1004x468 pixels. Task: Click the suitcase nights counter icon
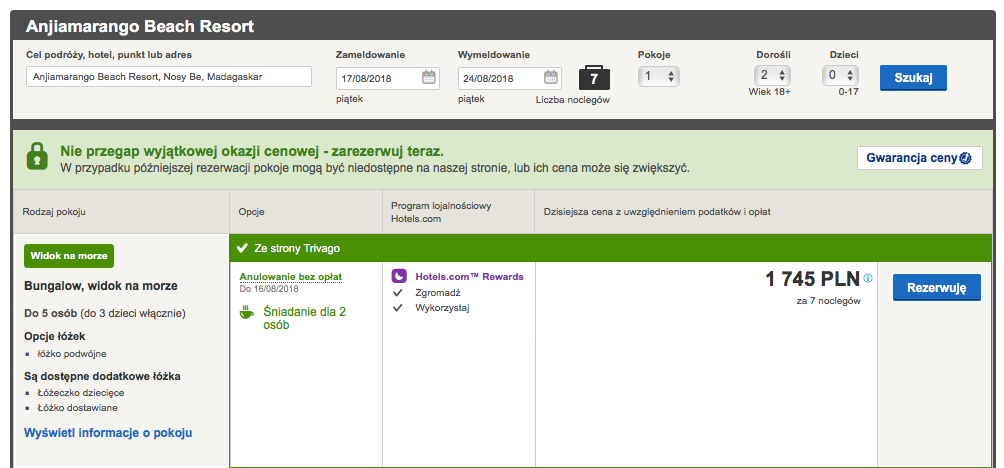click(594, 77)
